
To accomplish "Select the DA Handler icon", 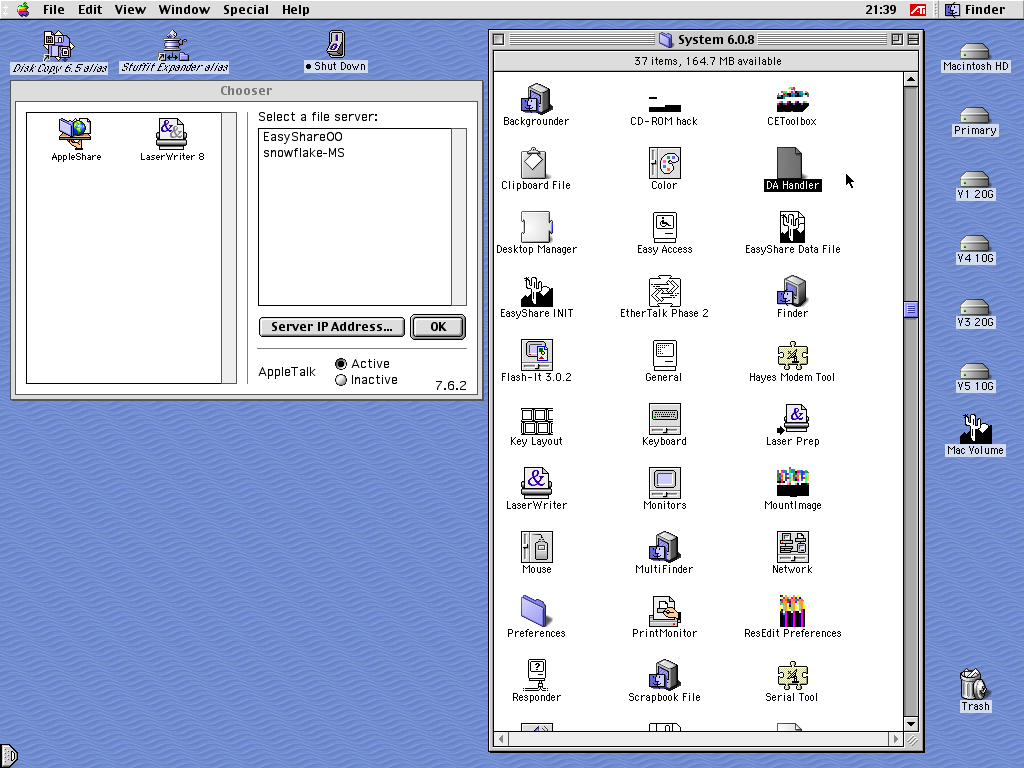I will coord(790,163).
